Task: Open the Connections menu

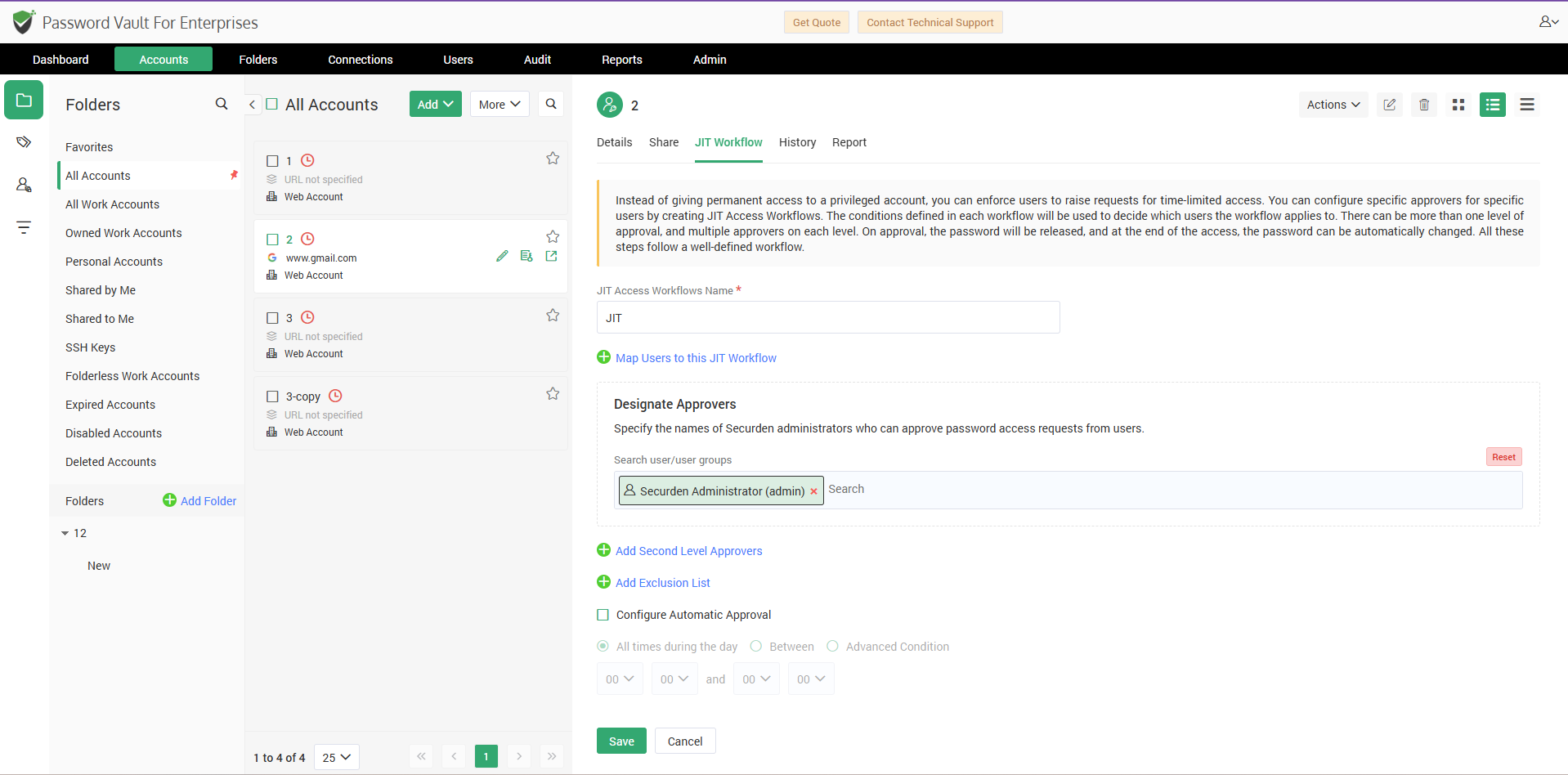Action: pyautogui.click(x=361, y=59)
